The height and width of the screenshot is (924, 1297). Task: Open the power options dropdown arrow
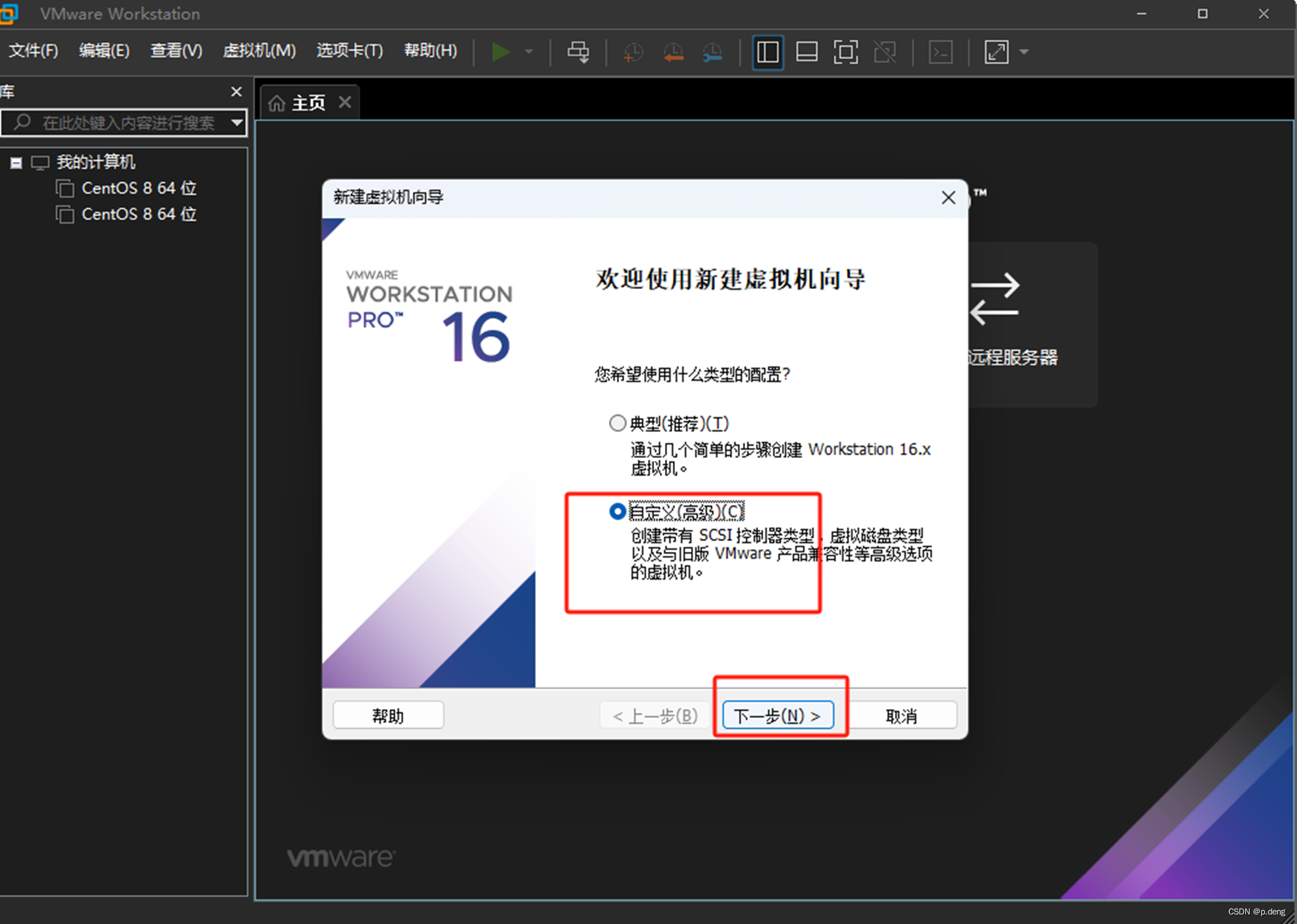click(x=529, y=52)
